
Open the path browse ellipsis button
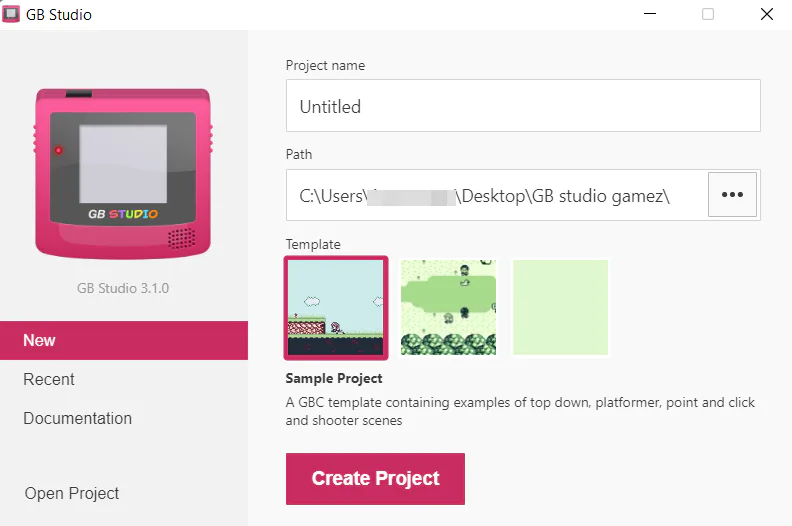[x=732, y=195]
